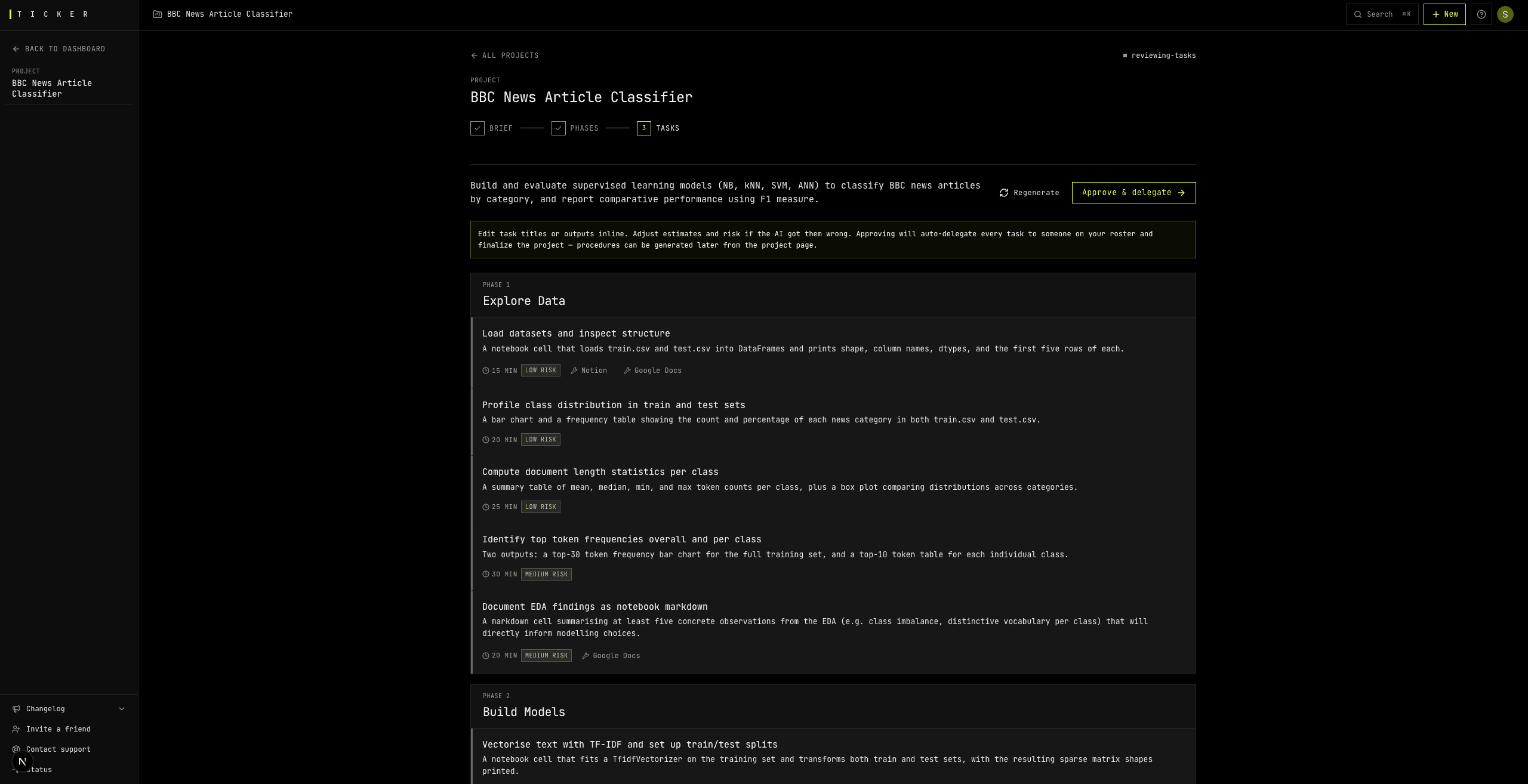Click the Changelog megaphone icon

click(16, 709)
